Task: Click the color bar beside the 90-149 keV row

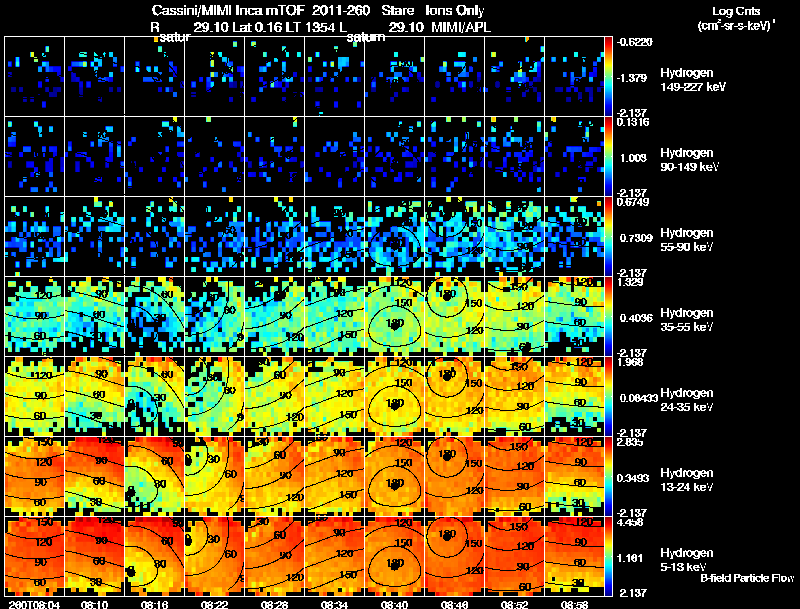Action: pyautogui.click(x=608, y=157)
